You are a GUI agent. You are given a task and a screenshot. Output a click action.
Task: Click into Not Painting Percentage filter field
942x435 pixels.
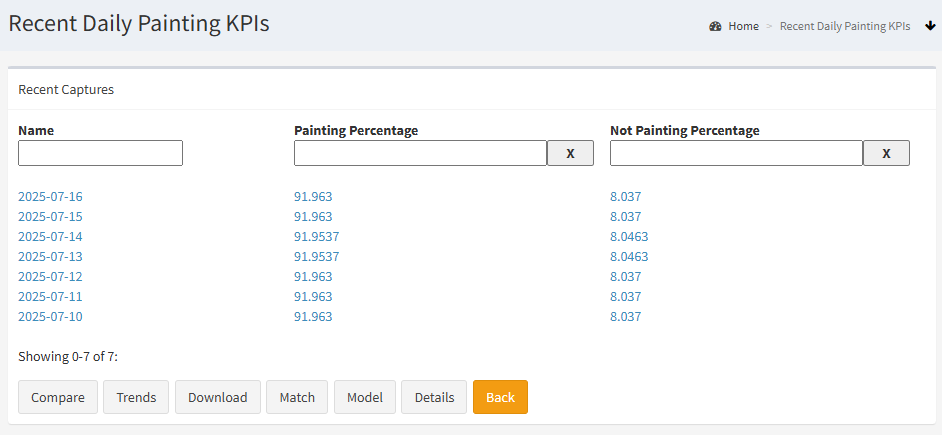pos(737,153)
